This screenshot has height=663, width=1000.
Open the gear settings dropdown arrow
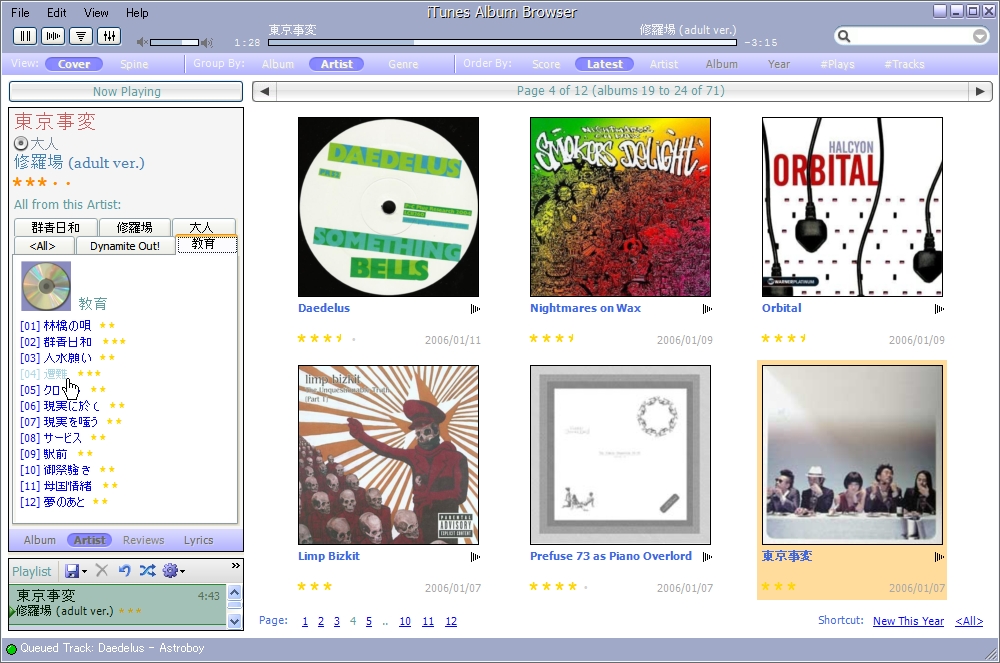(182, 572)
